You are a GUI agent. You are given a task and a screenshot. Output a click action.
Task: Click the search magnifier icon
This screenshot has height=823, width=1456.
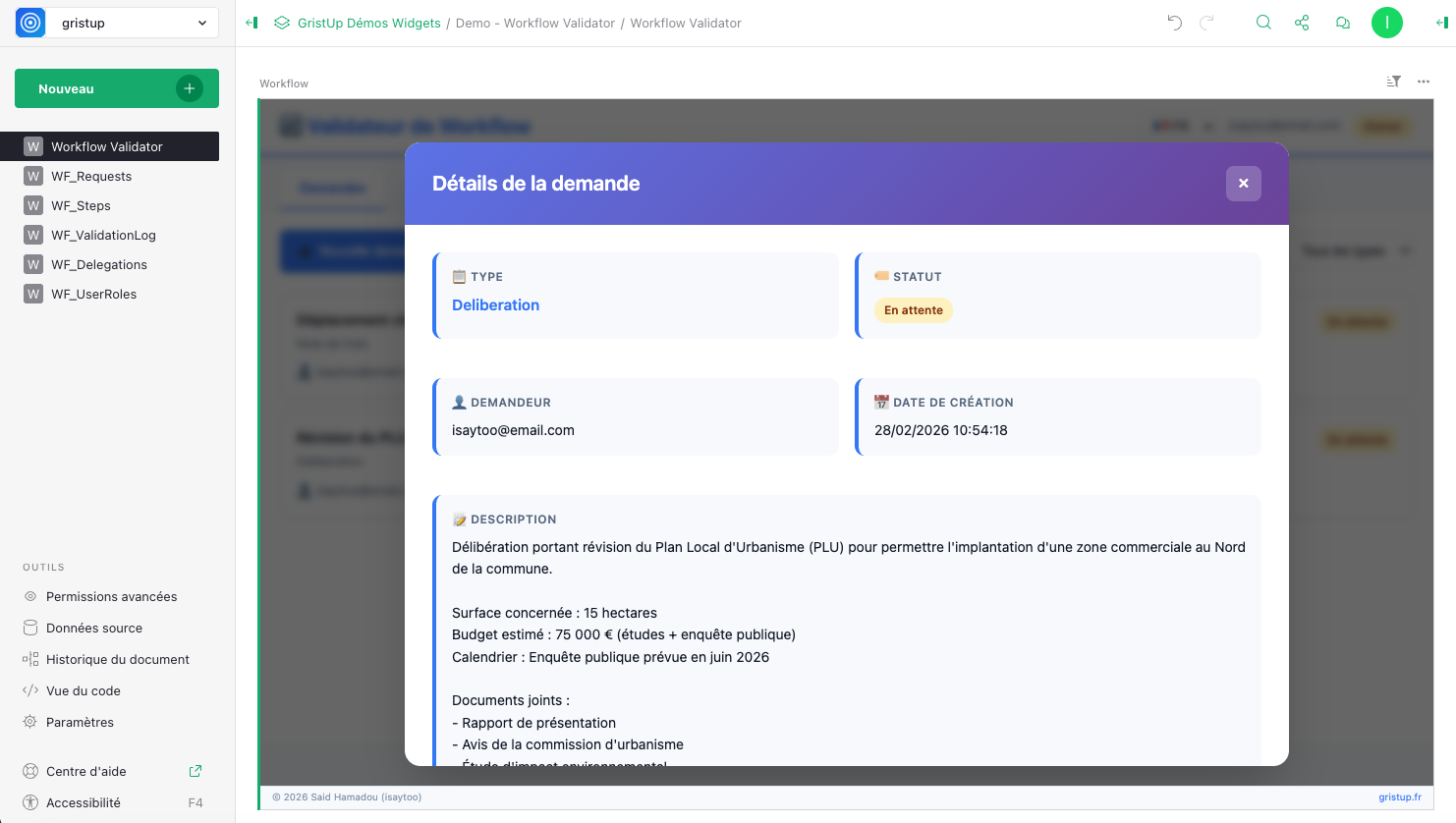(x=1263, y=23)
